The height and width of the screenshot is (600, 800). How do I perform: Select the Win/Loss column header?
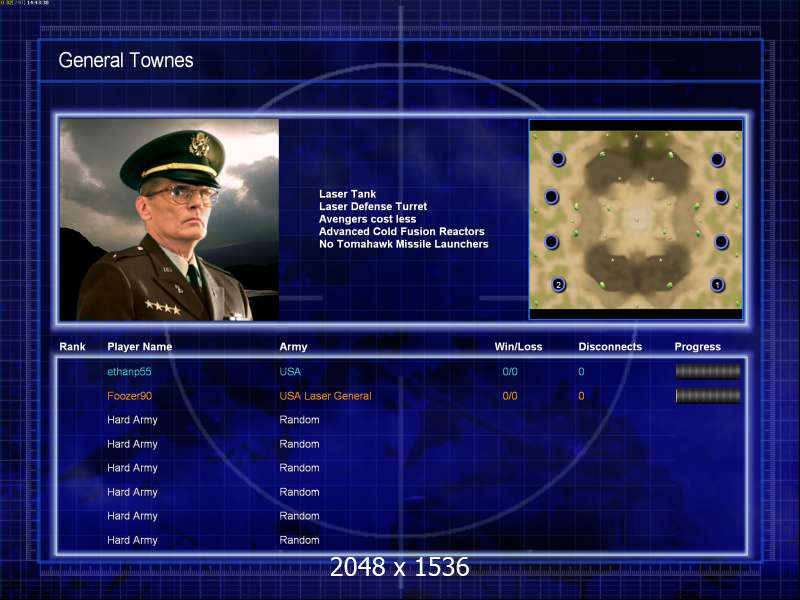(518, 347)
